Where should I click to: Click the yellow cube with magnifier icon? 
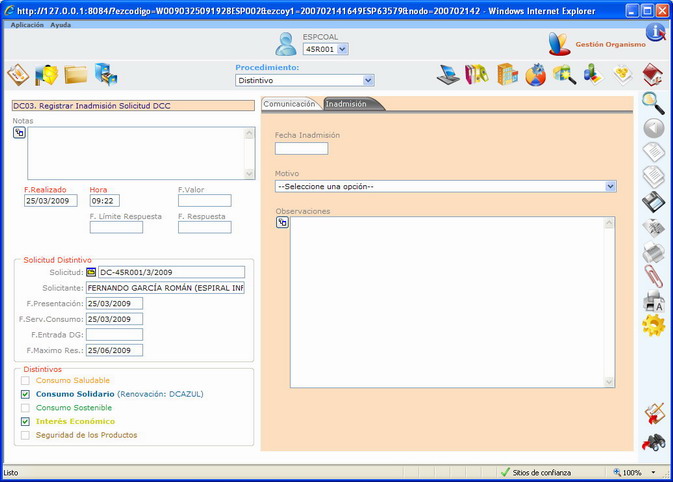[x=564, y=75]
